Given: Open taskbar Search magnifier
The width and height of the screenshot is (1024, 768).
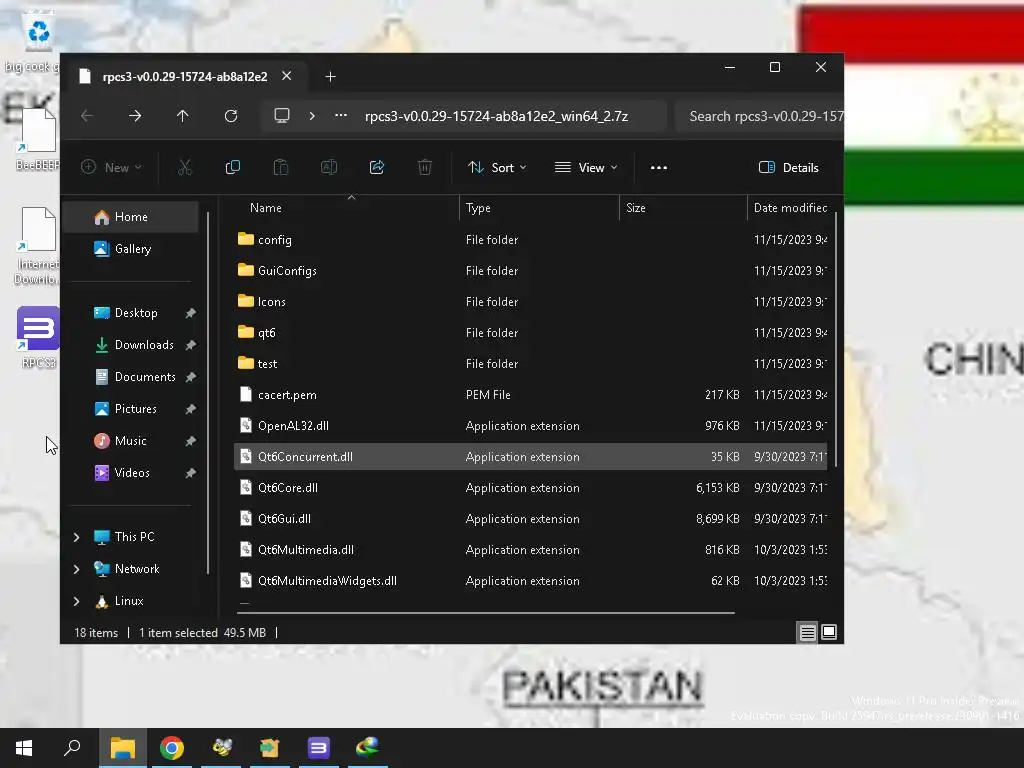Looking at the screenshot, I should [x=72, y=748].
